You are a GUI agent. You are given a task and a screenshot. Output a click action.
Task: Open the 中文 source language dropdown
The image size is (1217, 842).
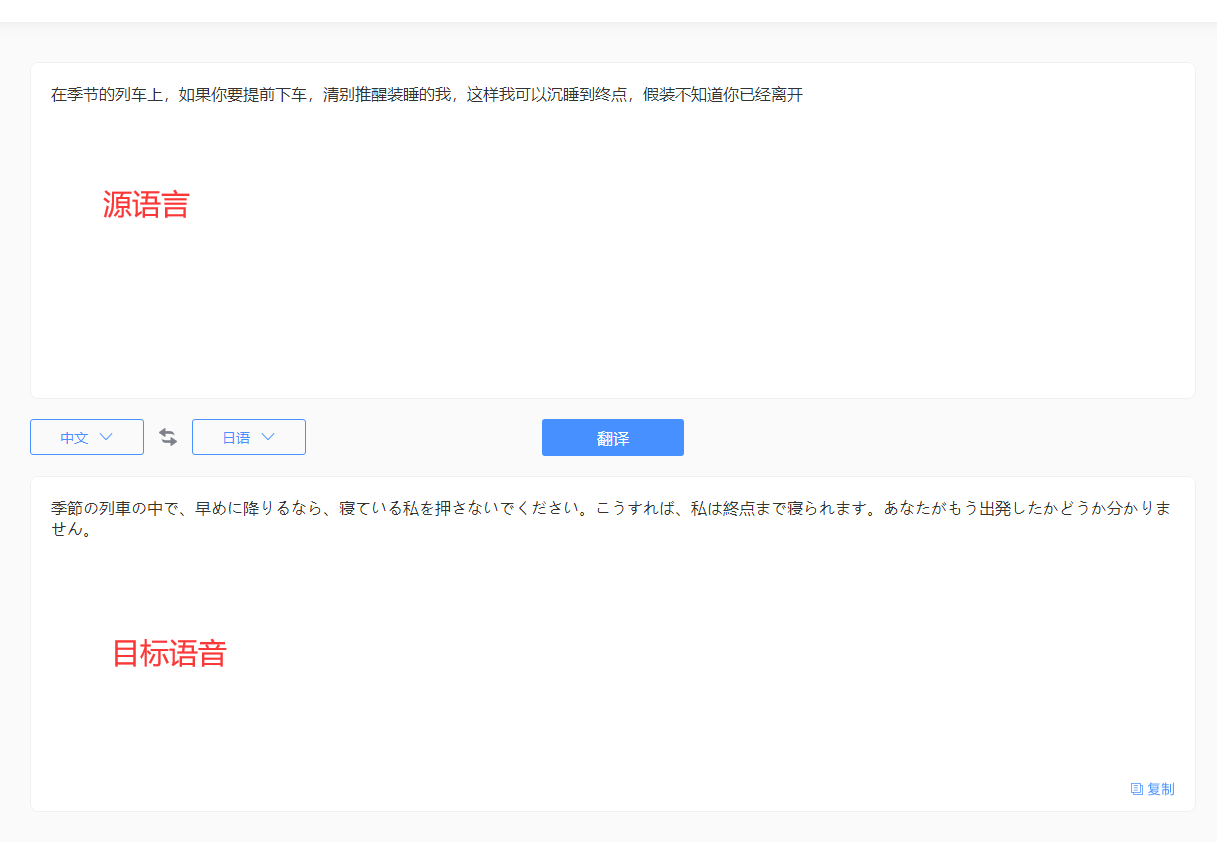click(87, 437)
